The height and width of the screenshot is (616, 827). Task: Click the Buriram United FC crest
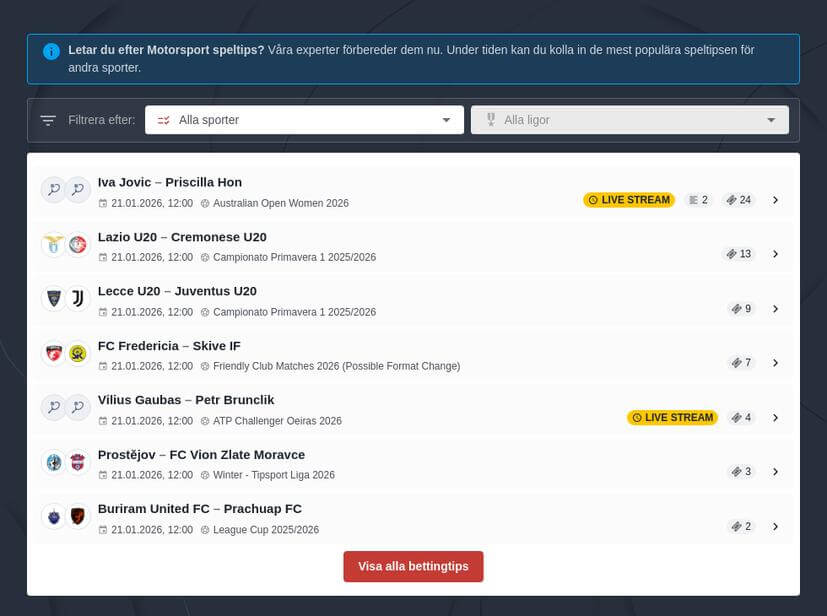[53, 516]
